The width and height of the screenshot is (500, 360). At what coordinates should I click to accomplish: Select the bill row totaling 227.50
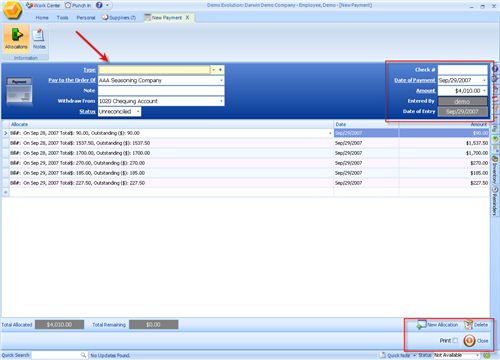tap(171, 183)
